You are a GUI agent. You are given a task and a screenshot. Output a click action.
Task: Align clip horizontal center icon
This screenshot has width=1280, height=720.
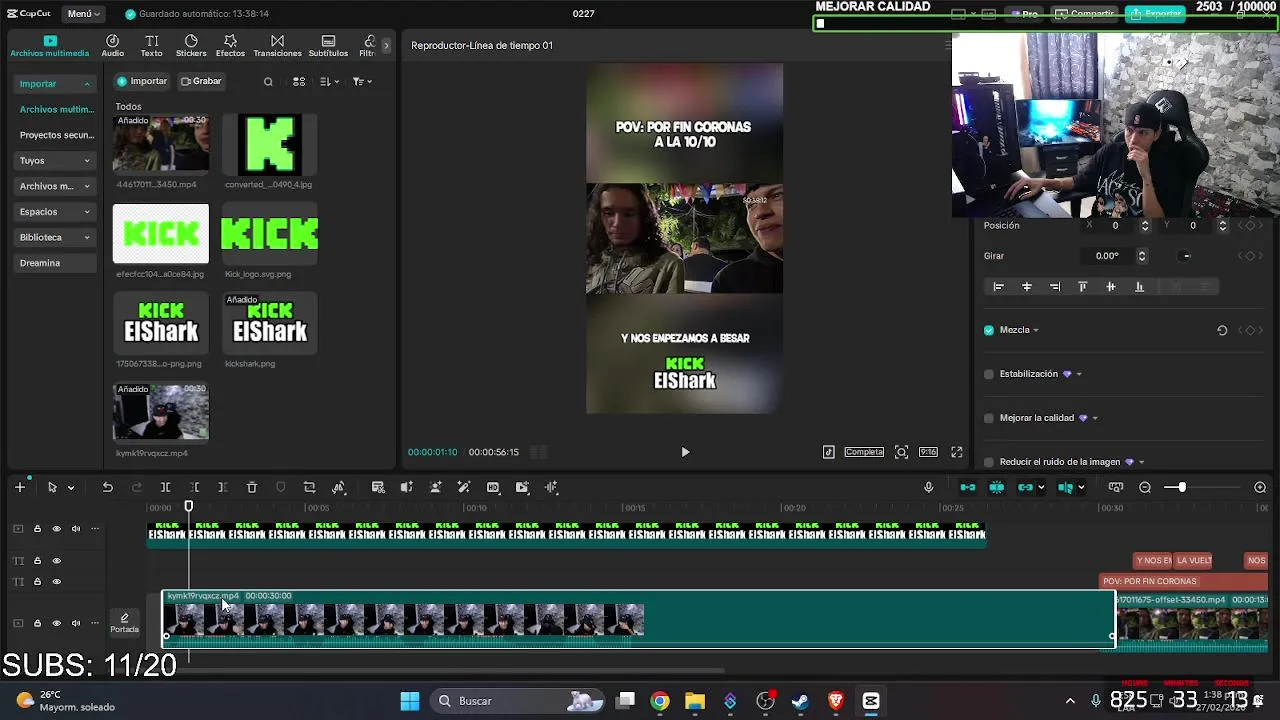pos(1026,287)
